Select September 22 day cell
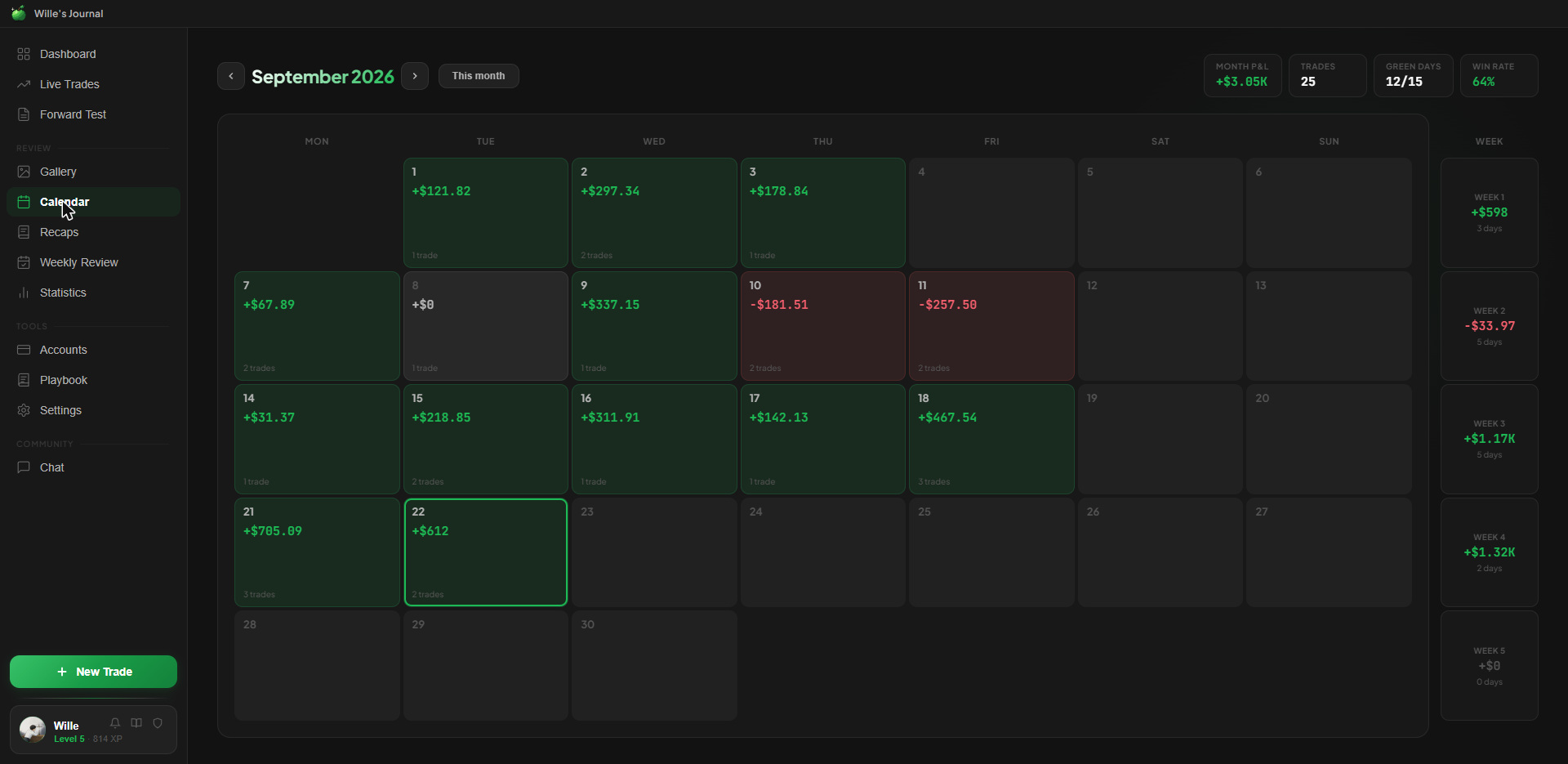1568x764 pixels. tap(486, 552)
